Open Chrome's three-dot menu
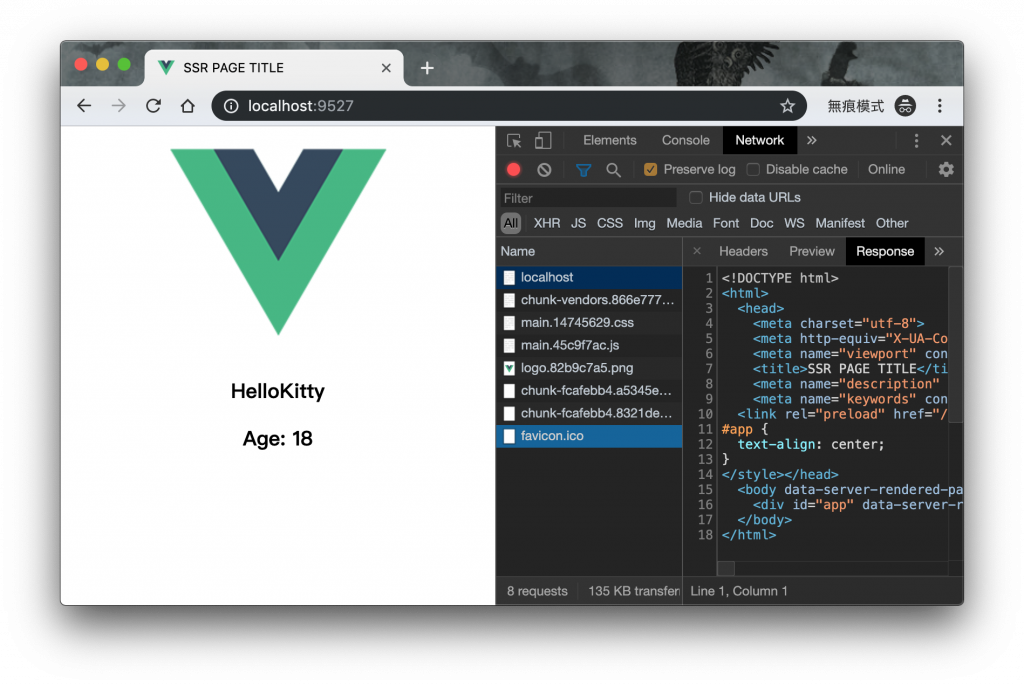 (940, 106)
